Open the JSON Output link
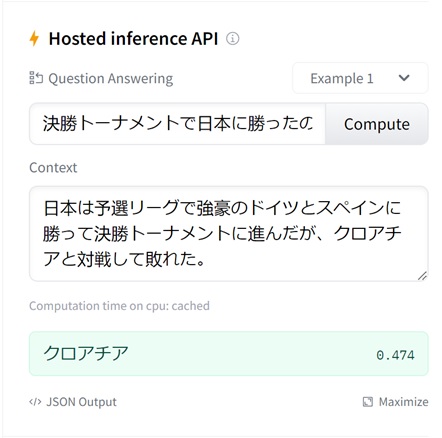442x438 pixels. coord(73,402)
